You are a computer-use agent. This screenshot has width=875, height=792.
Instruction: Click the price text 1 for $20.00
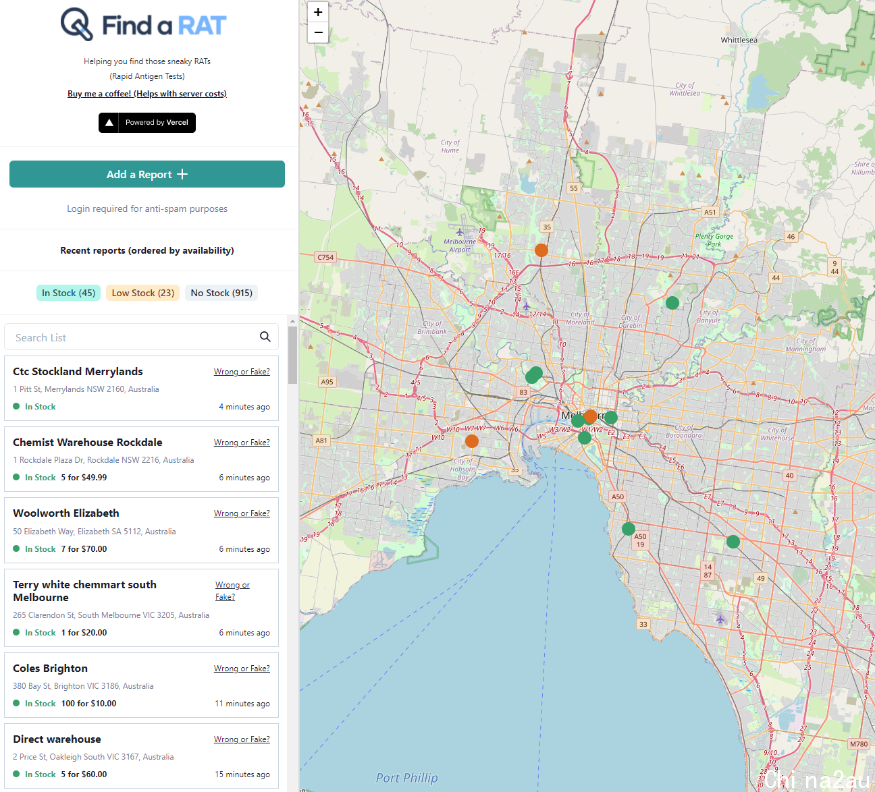pos(84,632)
